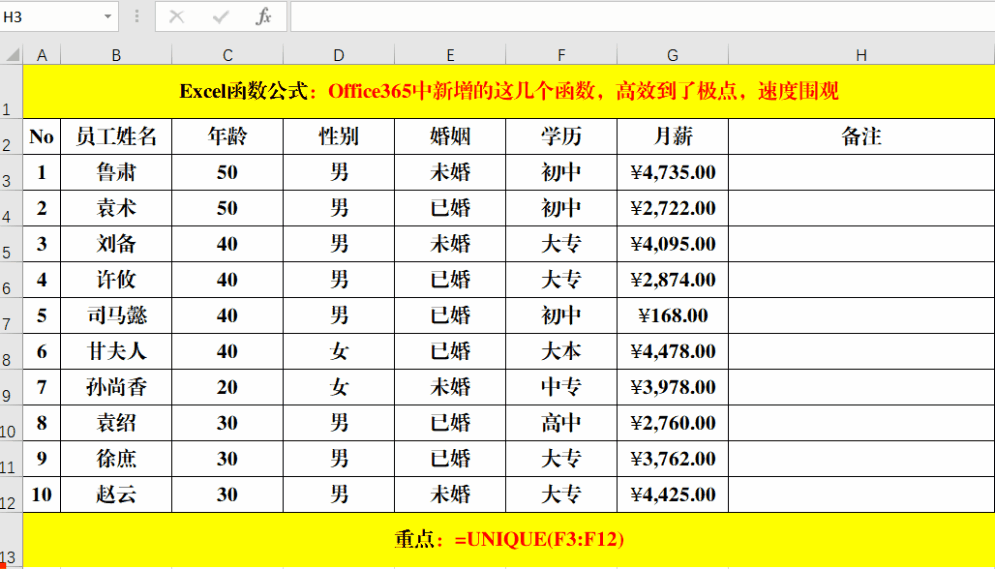Click the '年龄' header cell
The image size is (995, 569).
click(x=227, y=136)
